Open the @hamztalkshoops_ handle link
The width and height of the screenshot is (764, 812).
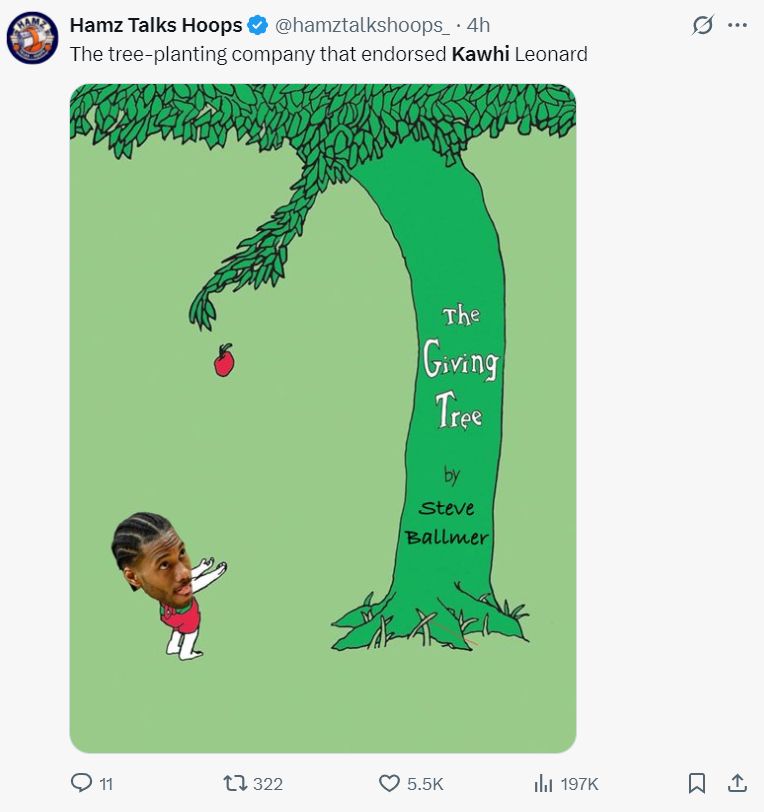361,25
